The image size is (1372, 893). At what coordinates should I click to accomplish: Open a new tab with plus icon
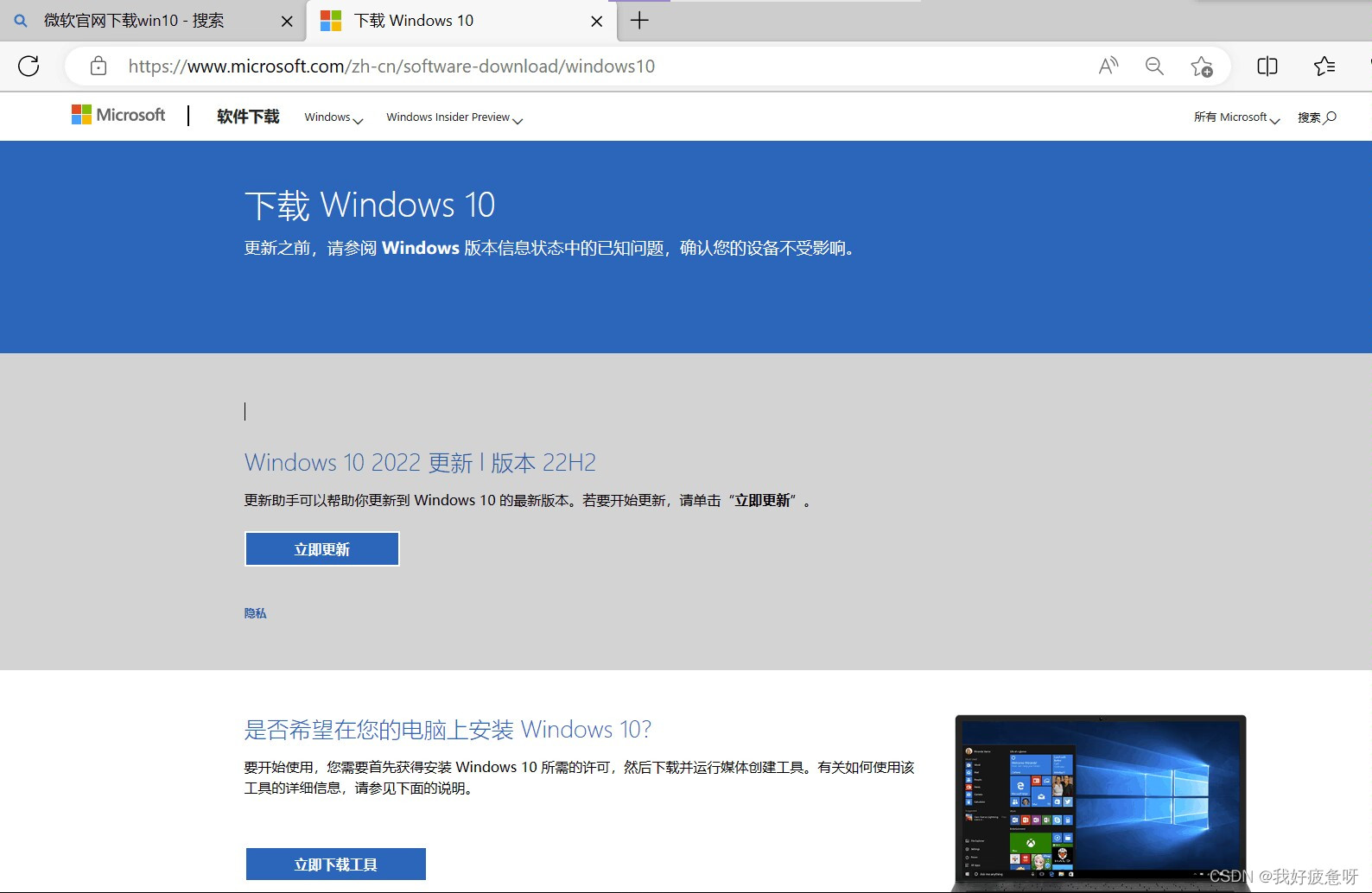[x=639, y=21]
